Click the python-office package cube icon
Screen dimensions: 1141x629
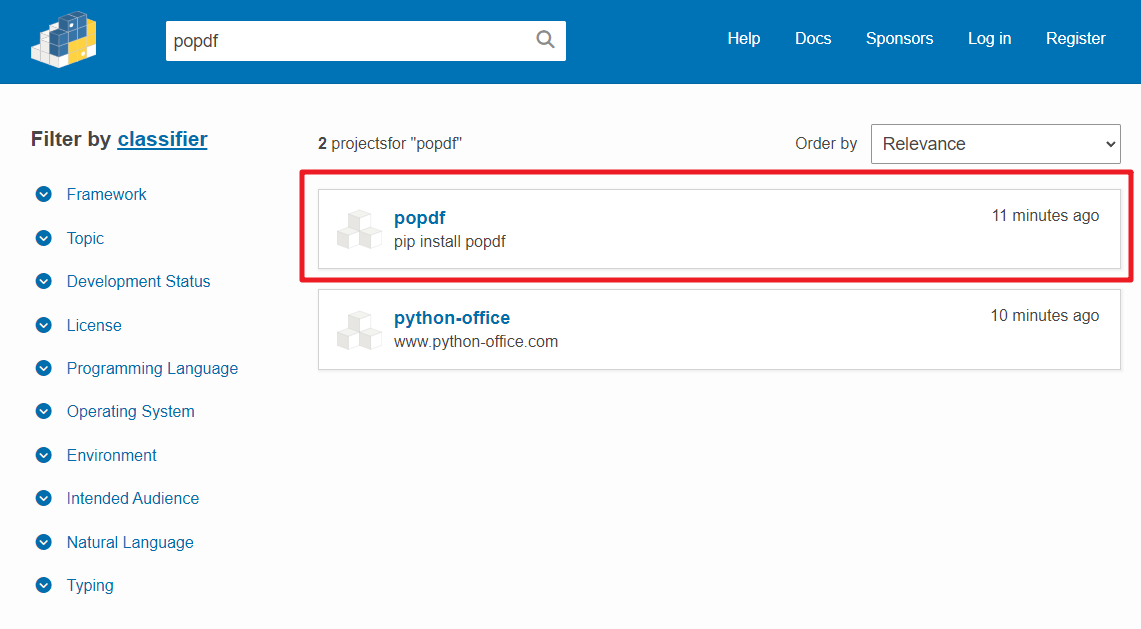(x=359, y=330)
